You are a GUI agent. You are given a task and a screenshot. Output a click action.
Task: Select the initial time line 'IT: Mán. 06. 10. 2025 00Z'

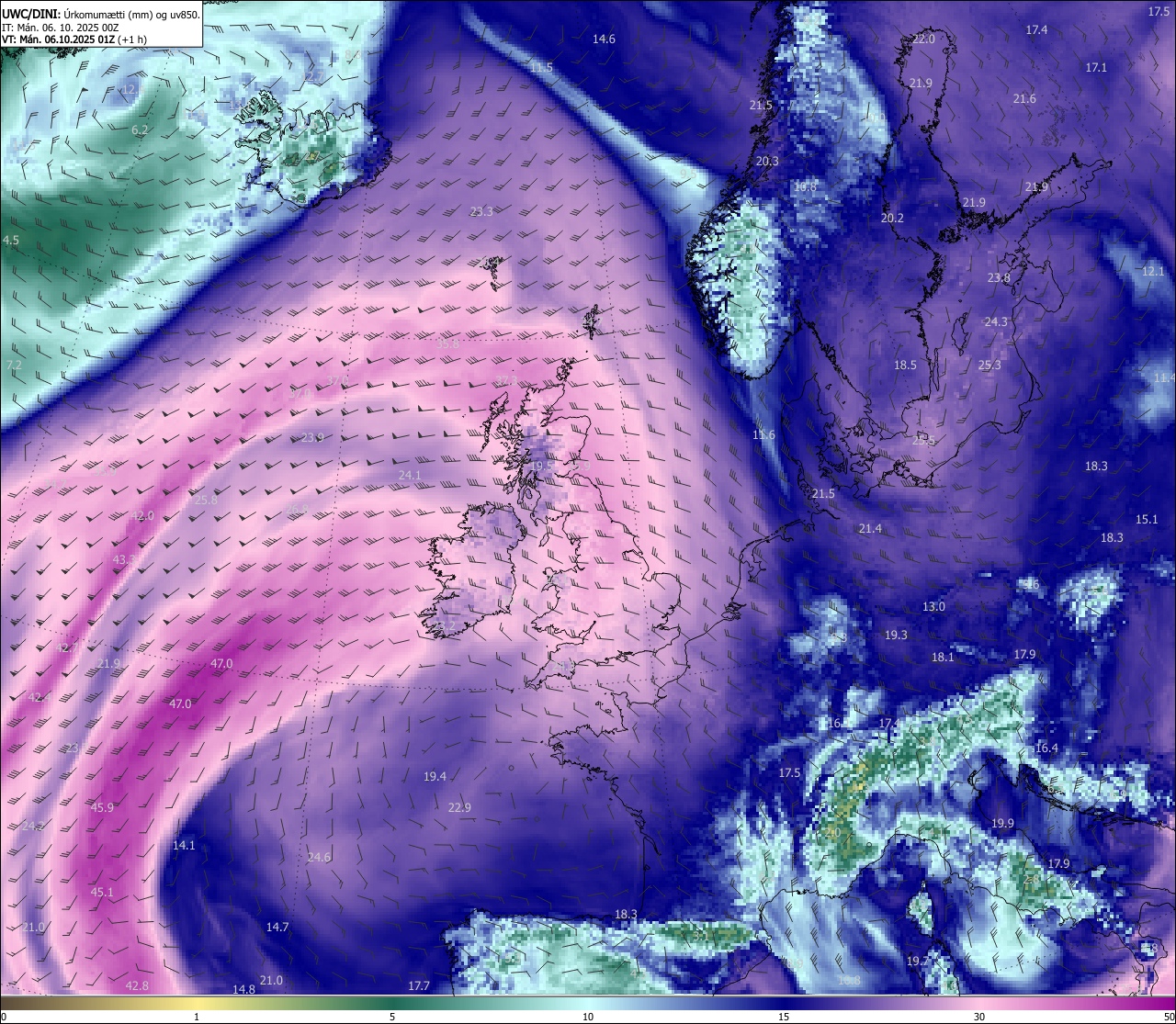click(x=61, y=28)
